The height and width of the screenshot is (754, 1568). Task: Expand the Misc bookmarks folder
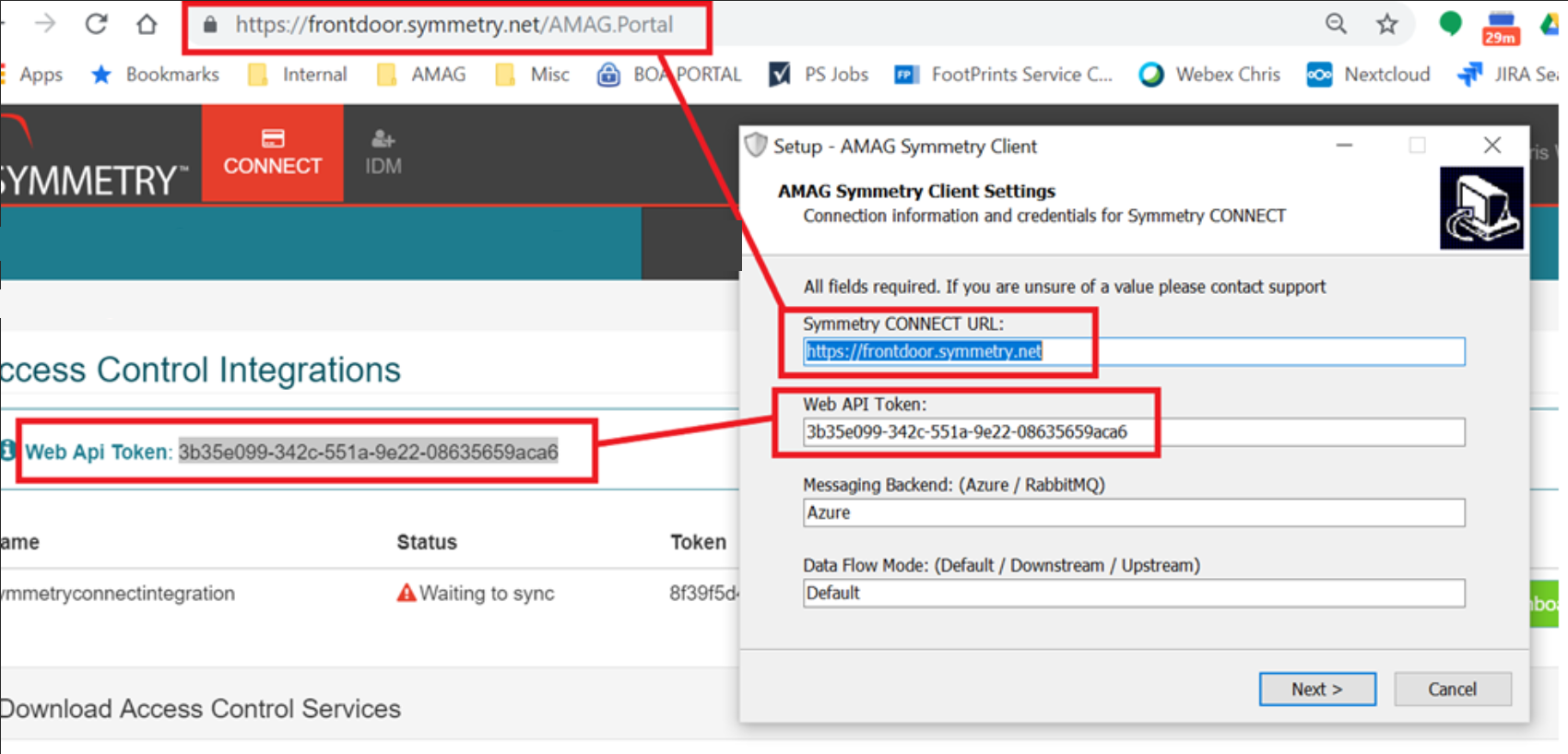tap(533, 75)
